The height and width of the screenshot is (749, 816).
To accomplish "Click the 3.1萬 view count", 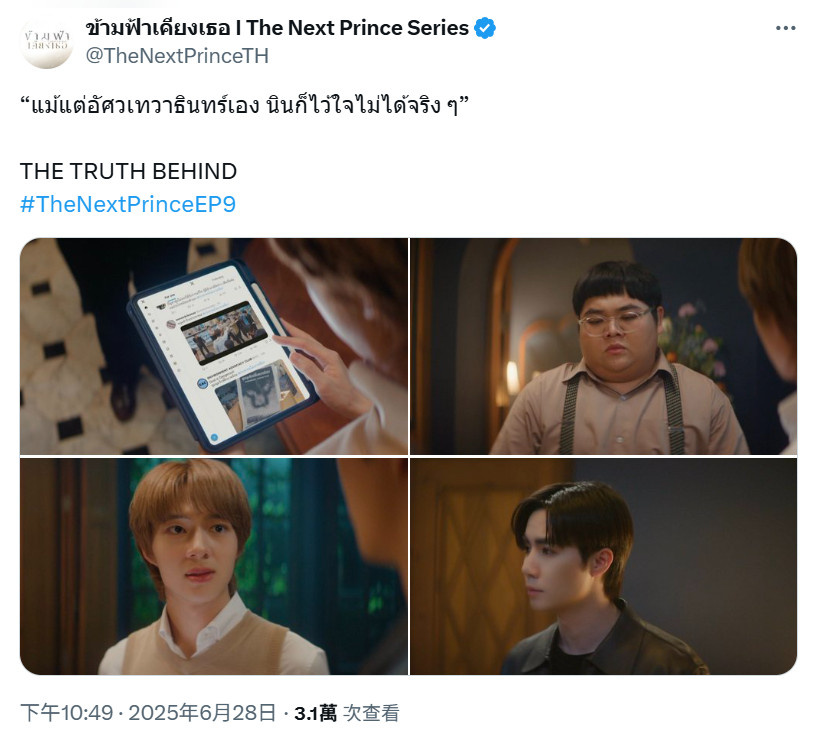I will tap(315, 713).
